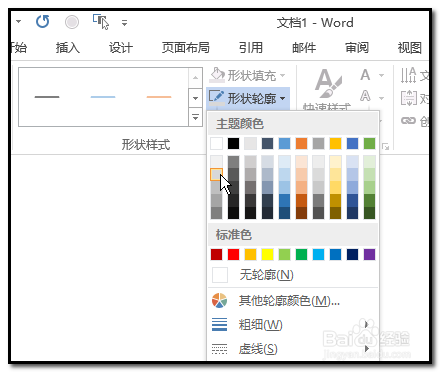
Task: Click the dashed lines icon beside 虚线
Action: click(x=219, y=349)
